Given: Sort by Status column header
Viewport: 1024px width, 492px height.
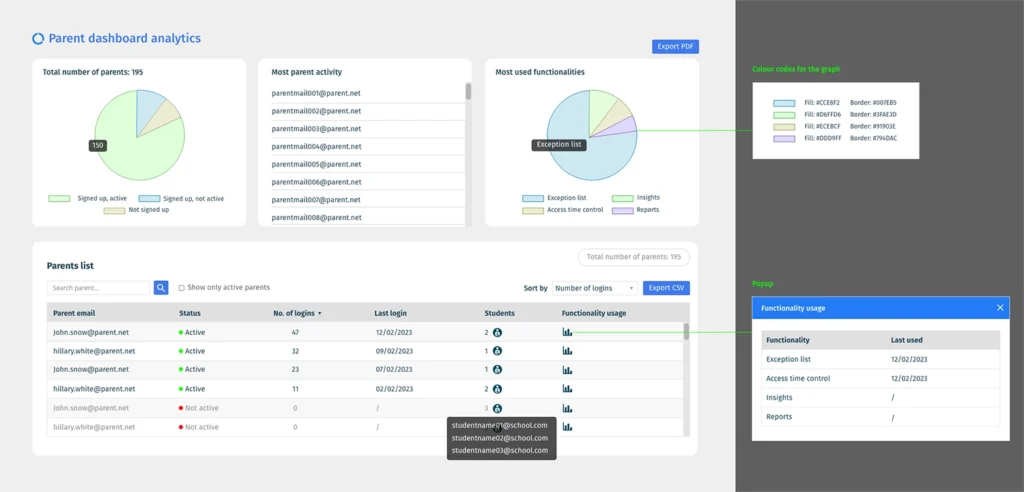Looking at the screenshot, I should click(x=190, y=313).
